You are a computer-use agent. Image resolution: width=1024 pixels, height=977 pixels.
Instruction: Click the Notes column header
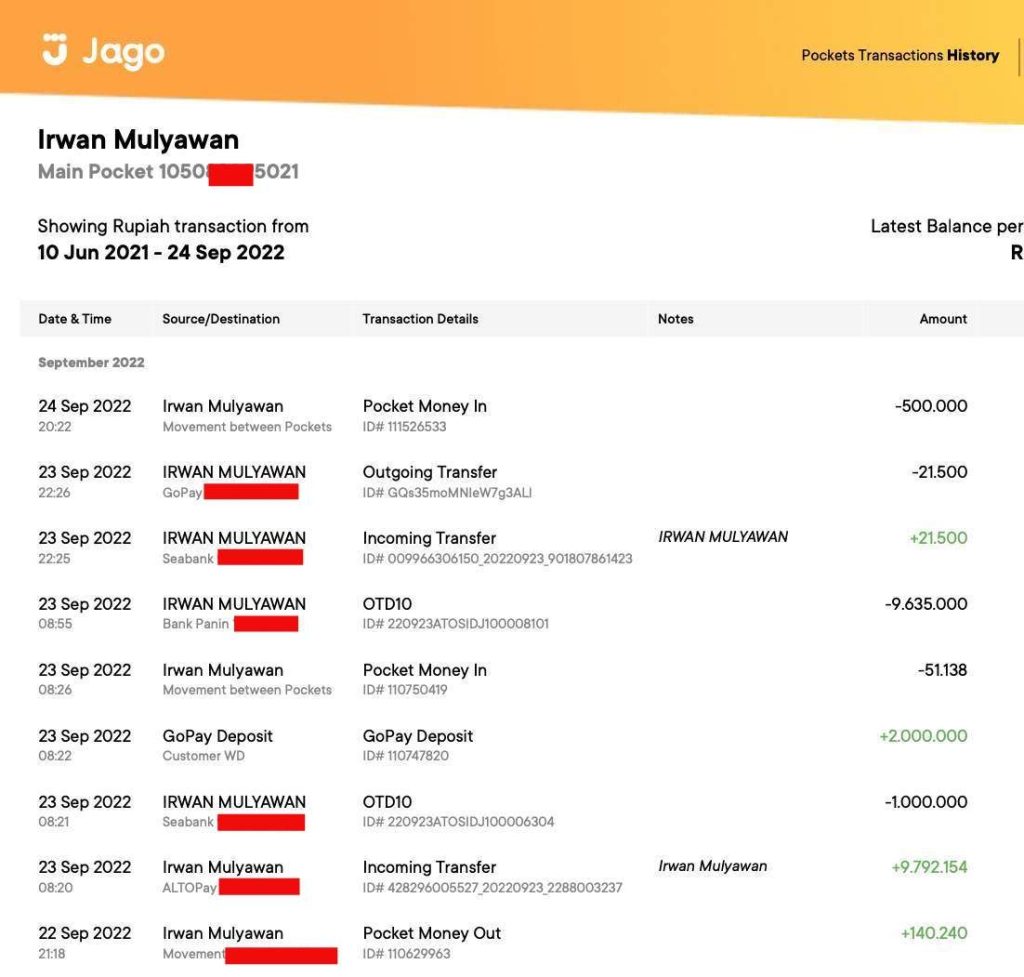click(x=675, y=318)
